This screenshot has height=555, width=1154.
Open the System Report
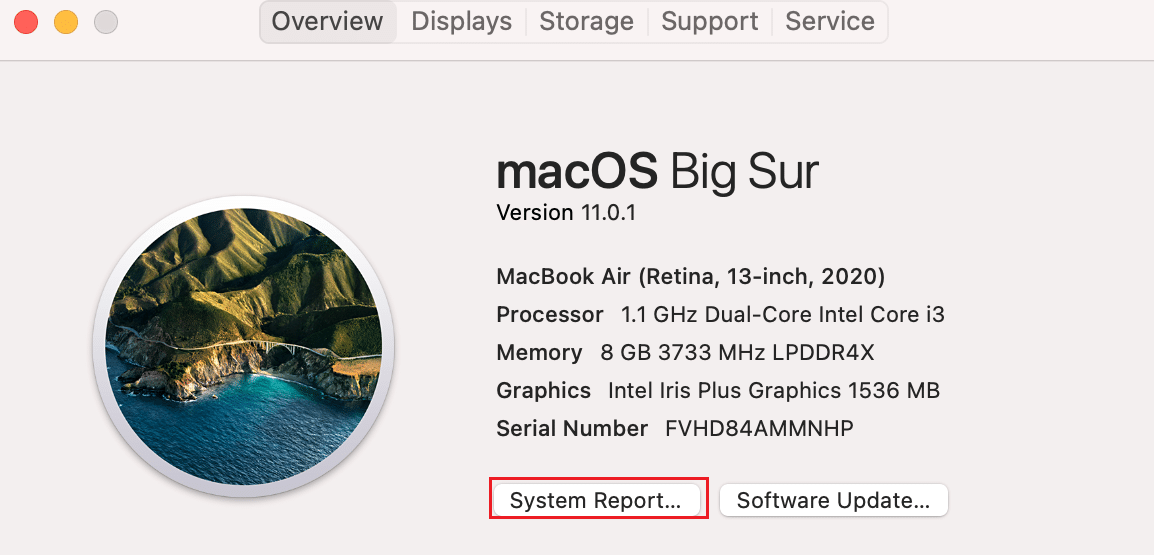(596, 500)
